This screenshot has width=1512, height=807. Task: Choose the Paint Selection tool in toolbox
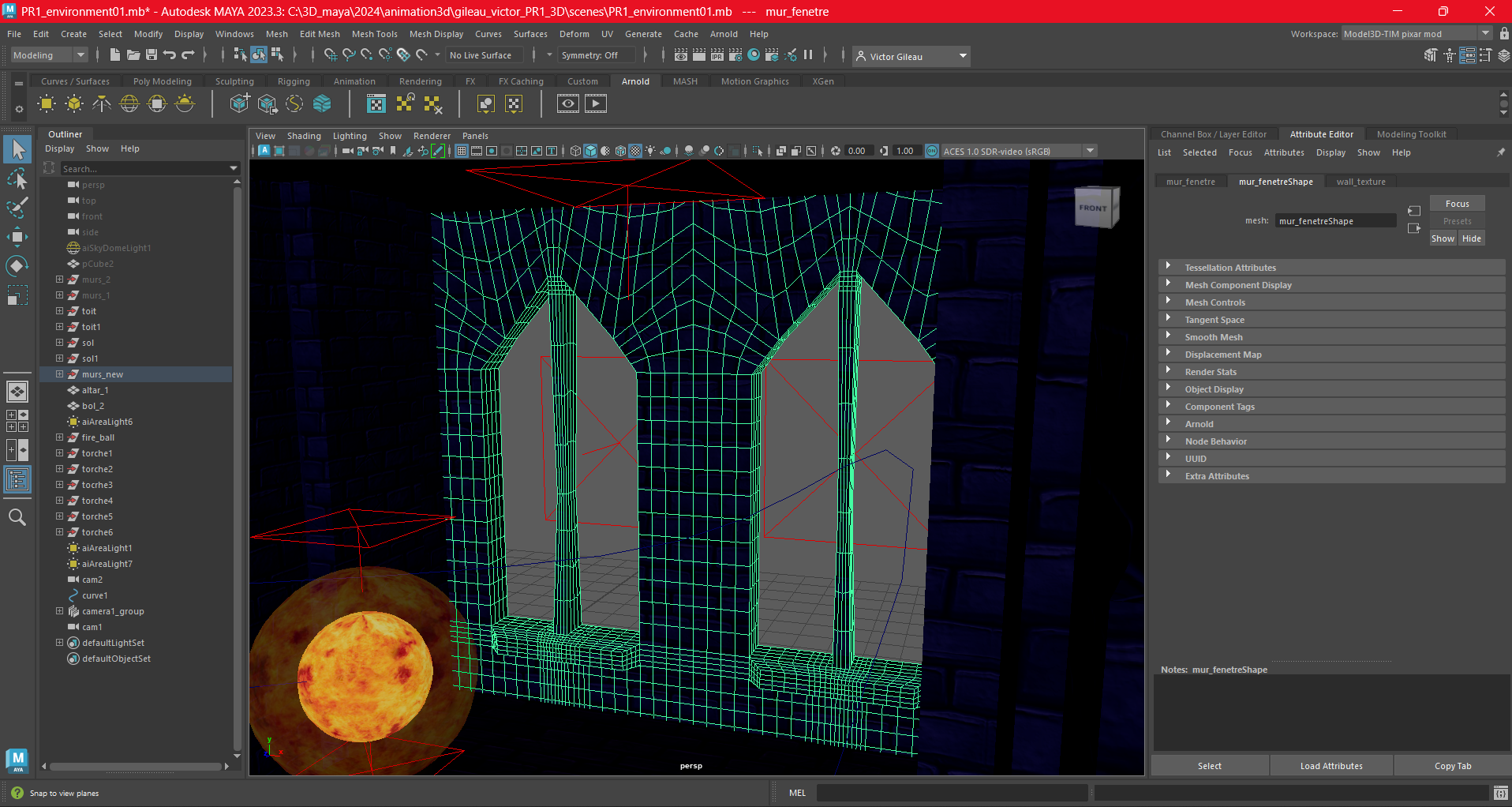[17, 208]
